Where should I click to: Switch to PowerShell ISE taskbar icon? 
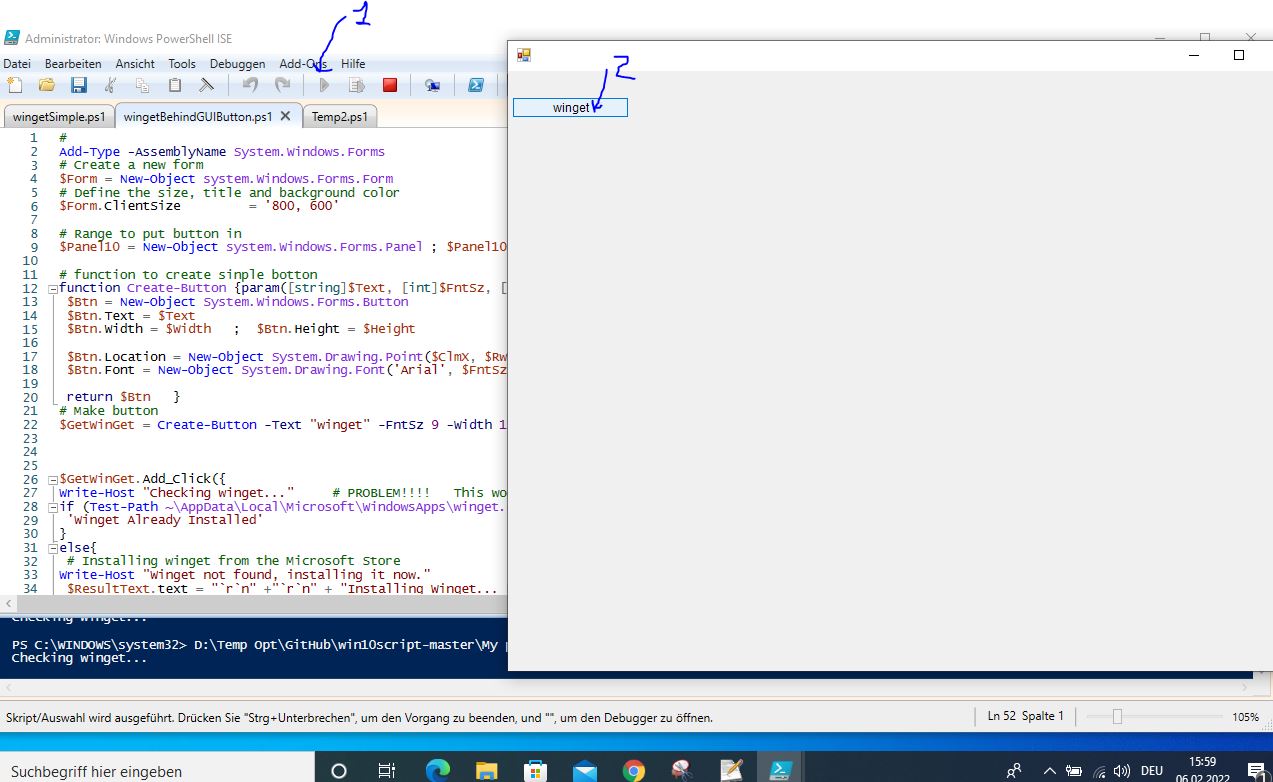click(780, 770)
